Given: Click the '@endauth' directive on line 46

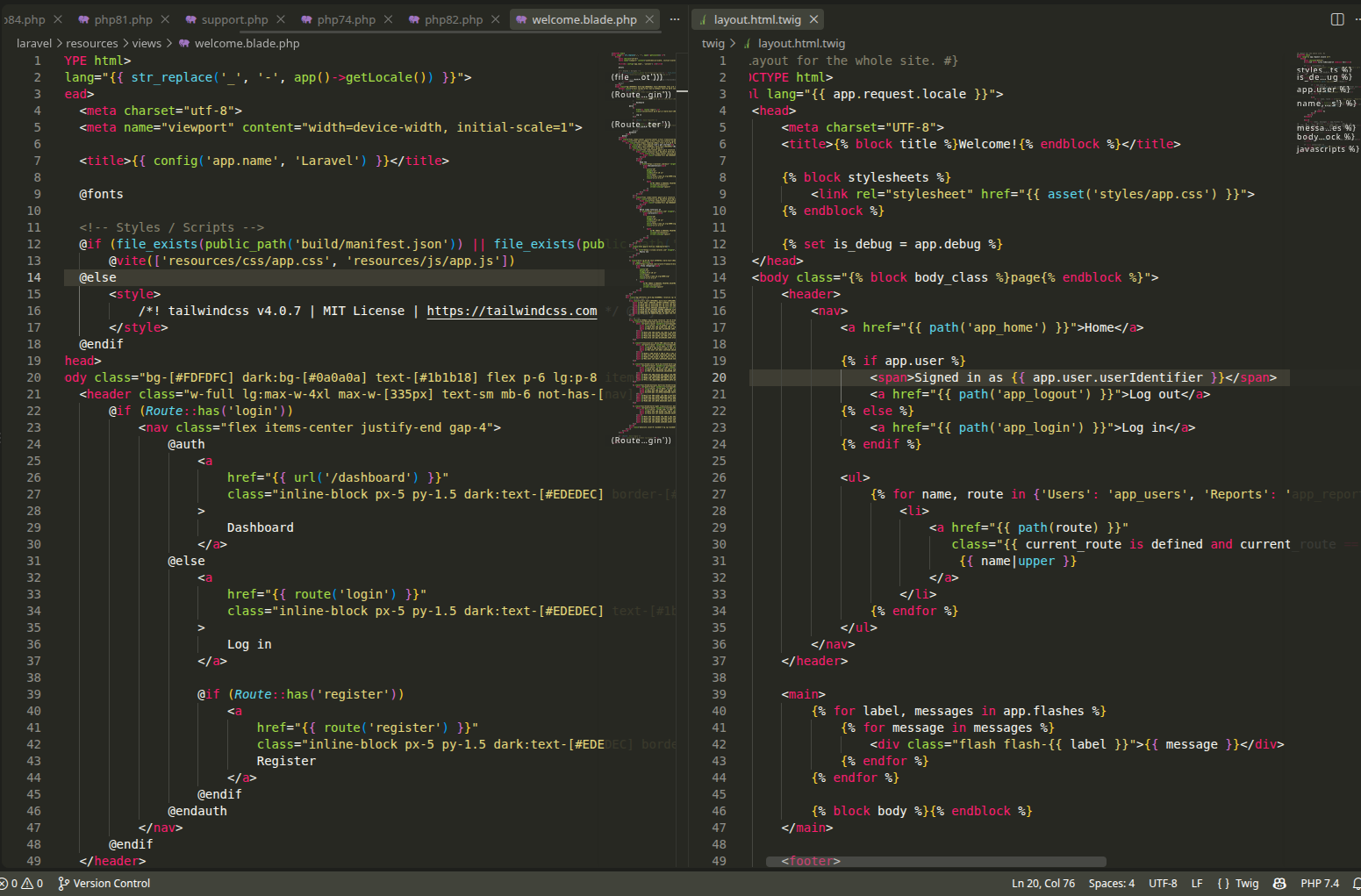Looking at the screenshot, I should tap(197, 811).
